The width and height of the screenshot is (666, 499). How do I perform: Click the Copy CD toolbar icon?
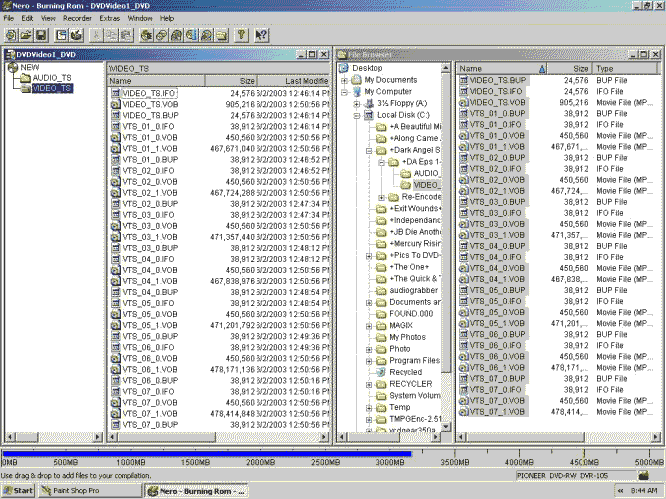[x=161, y=35]
